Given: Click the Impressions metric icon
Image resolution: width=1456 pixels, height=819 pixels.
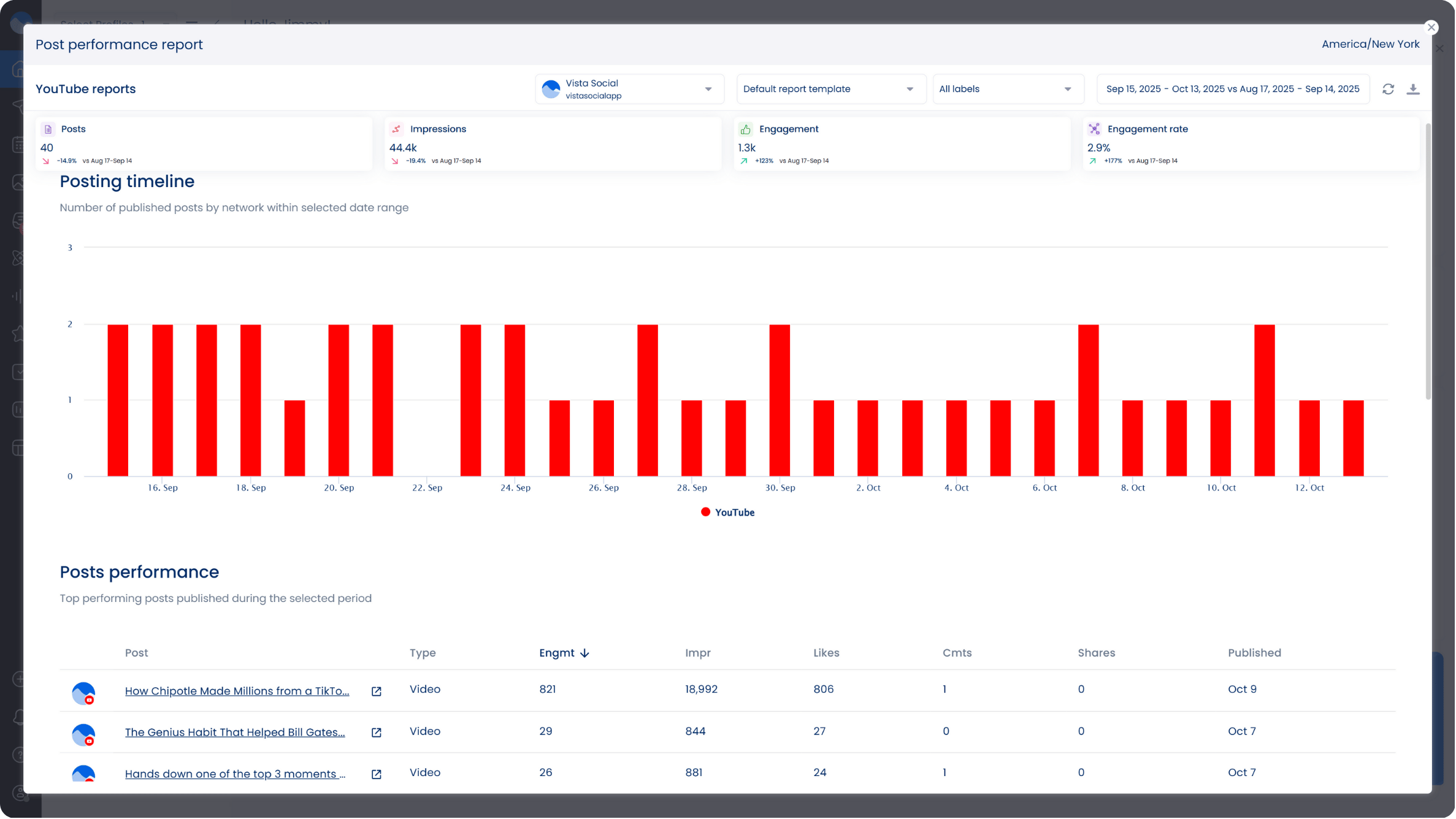Looking at the screenshot, I should pos(397,129).
